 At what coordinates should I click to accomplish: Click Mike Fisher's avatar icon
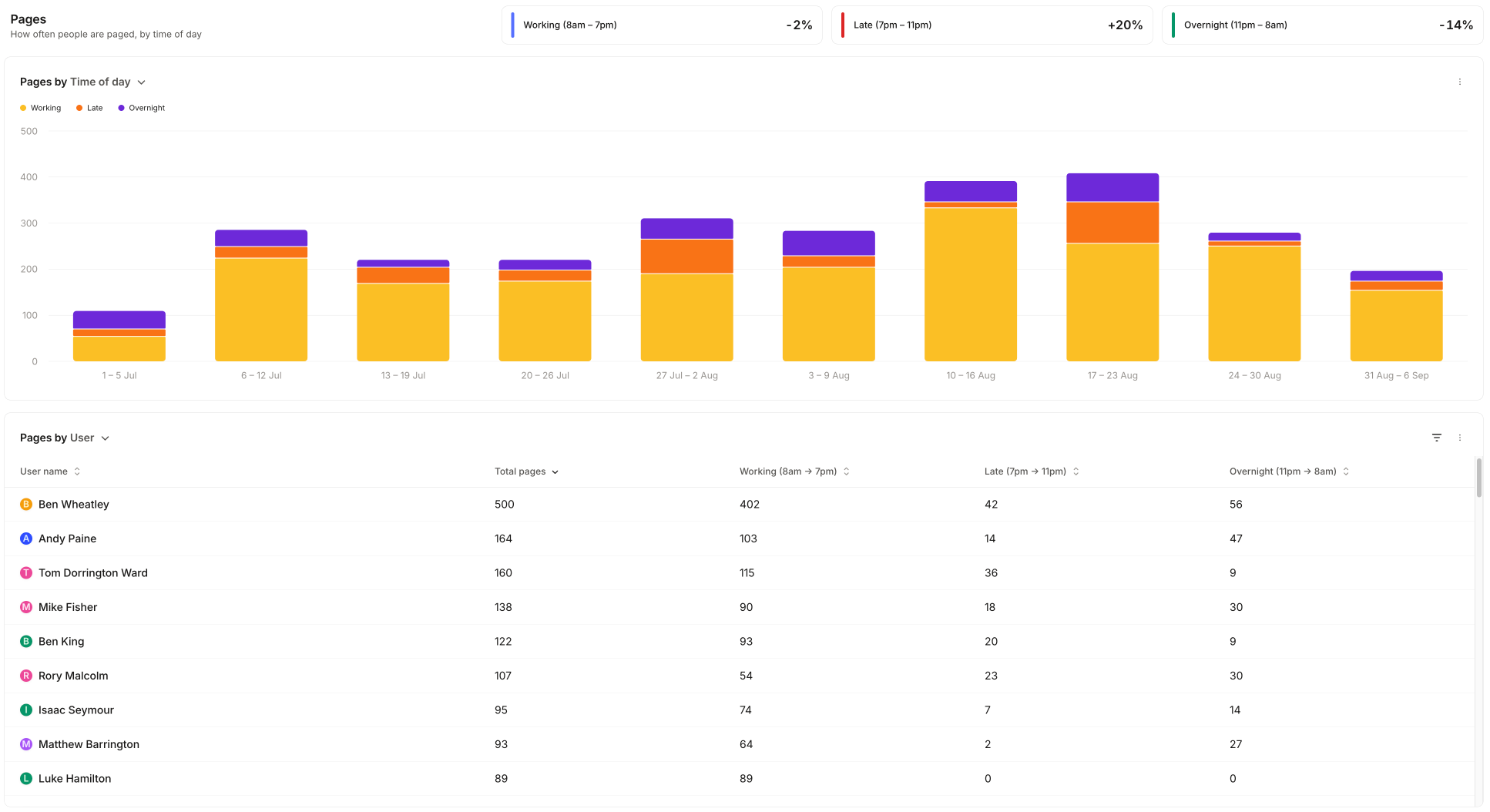point(26,607)
